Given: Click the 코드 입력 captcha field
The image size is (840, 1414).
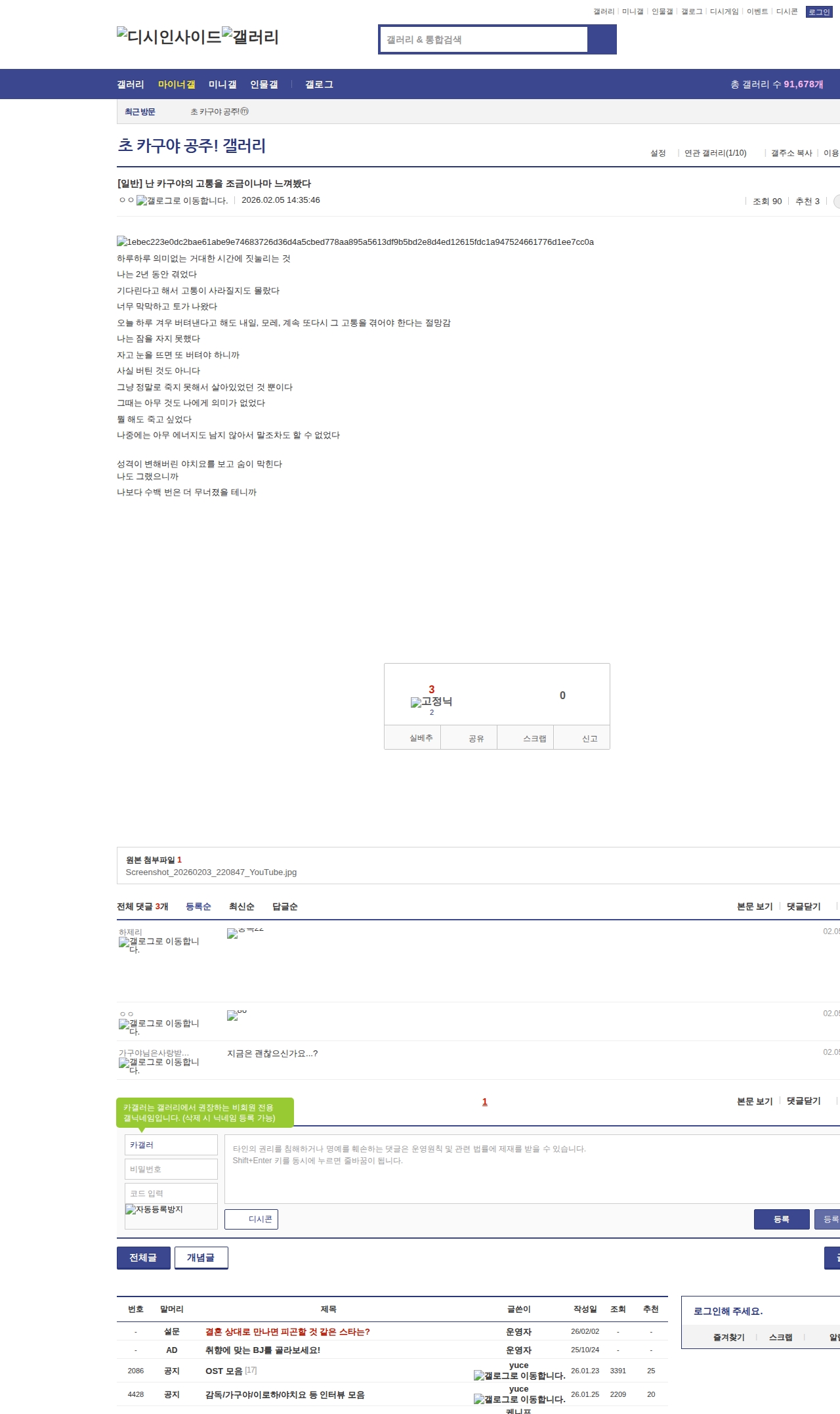Looking at the screenshot, I should [x=171, y=1193].
